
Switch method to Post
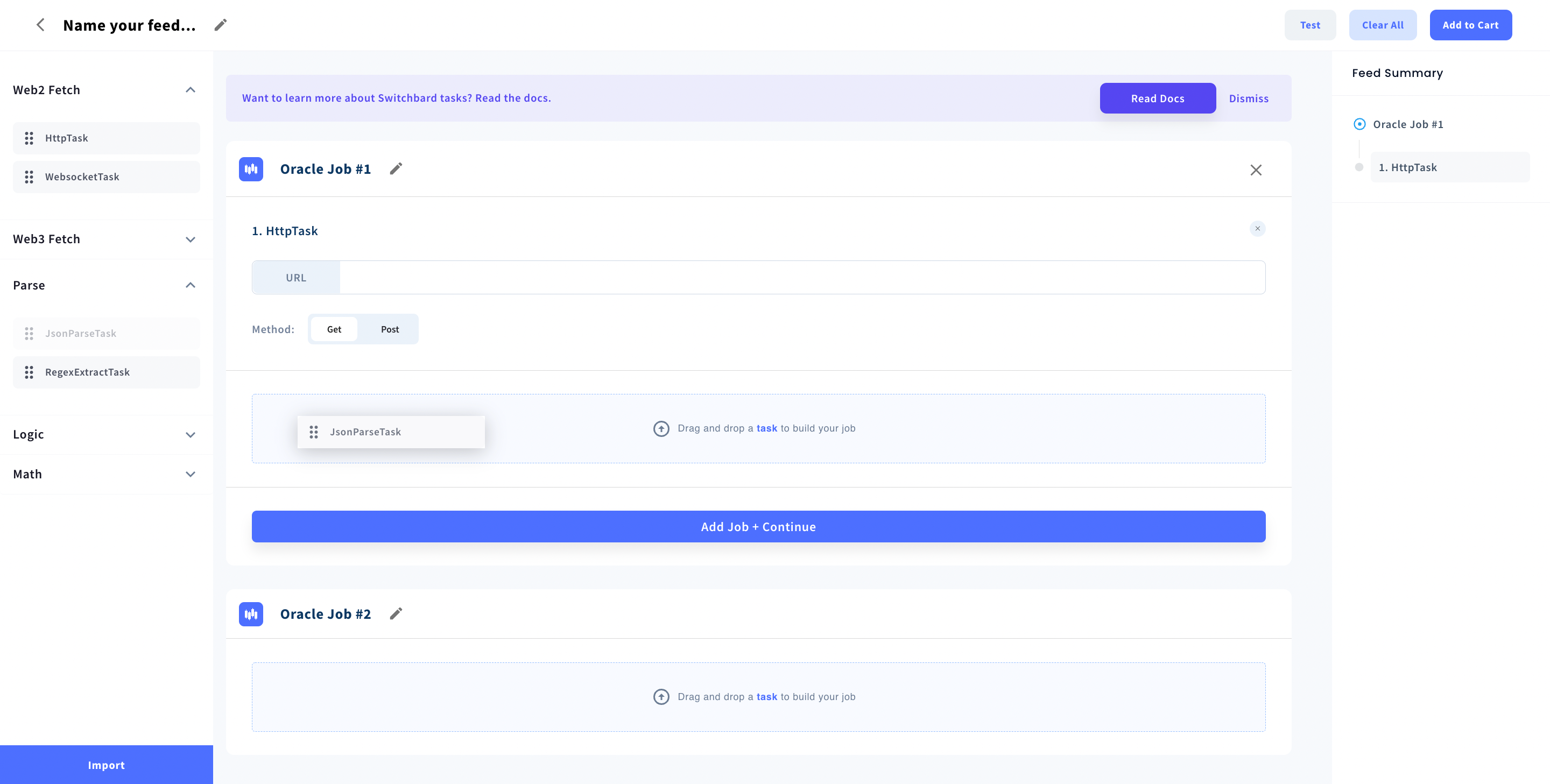[x=389, y=329]
